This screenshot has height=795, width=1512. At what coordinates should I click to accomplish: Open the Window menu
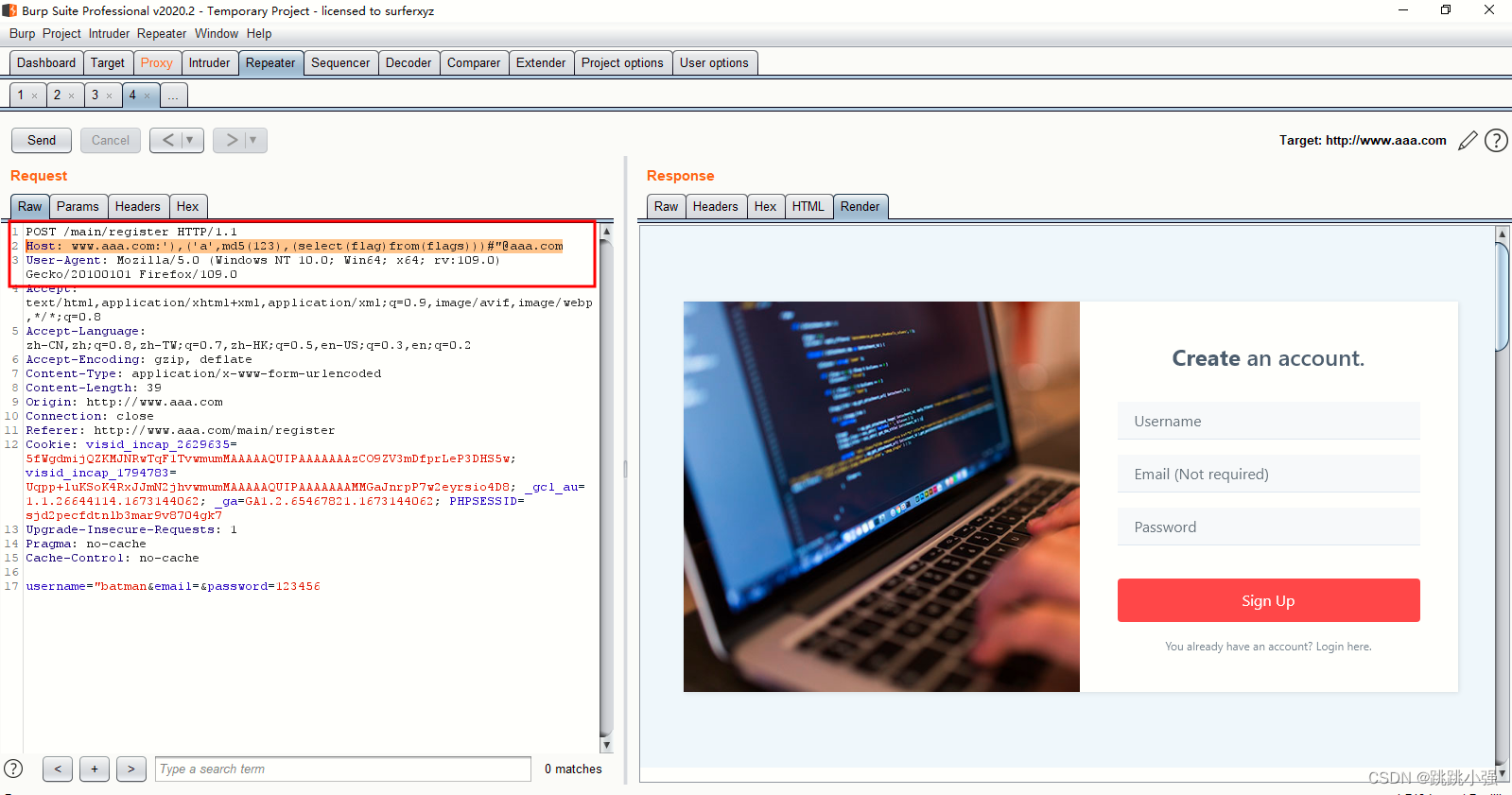(217, 33)
